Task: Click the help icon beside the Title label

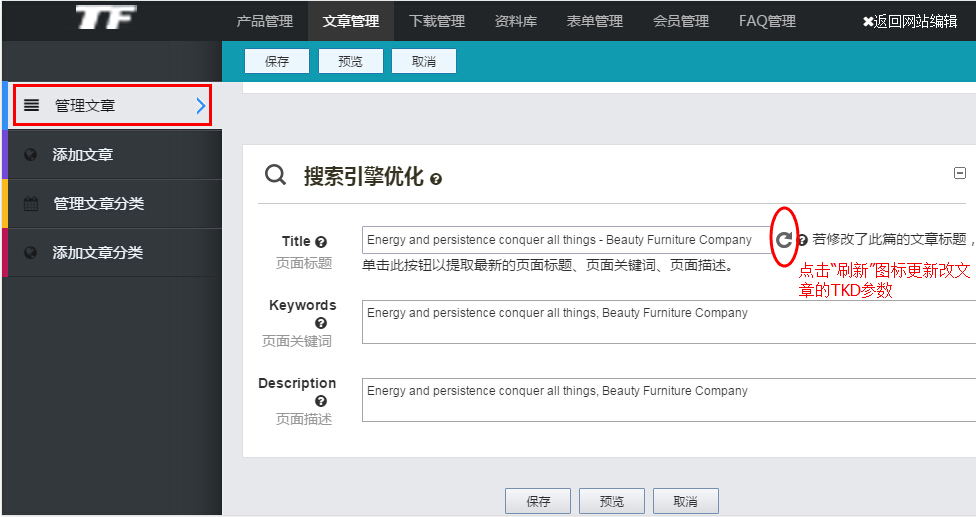Action: (x=321, y=242)
